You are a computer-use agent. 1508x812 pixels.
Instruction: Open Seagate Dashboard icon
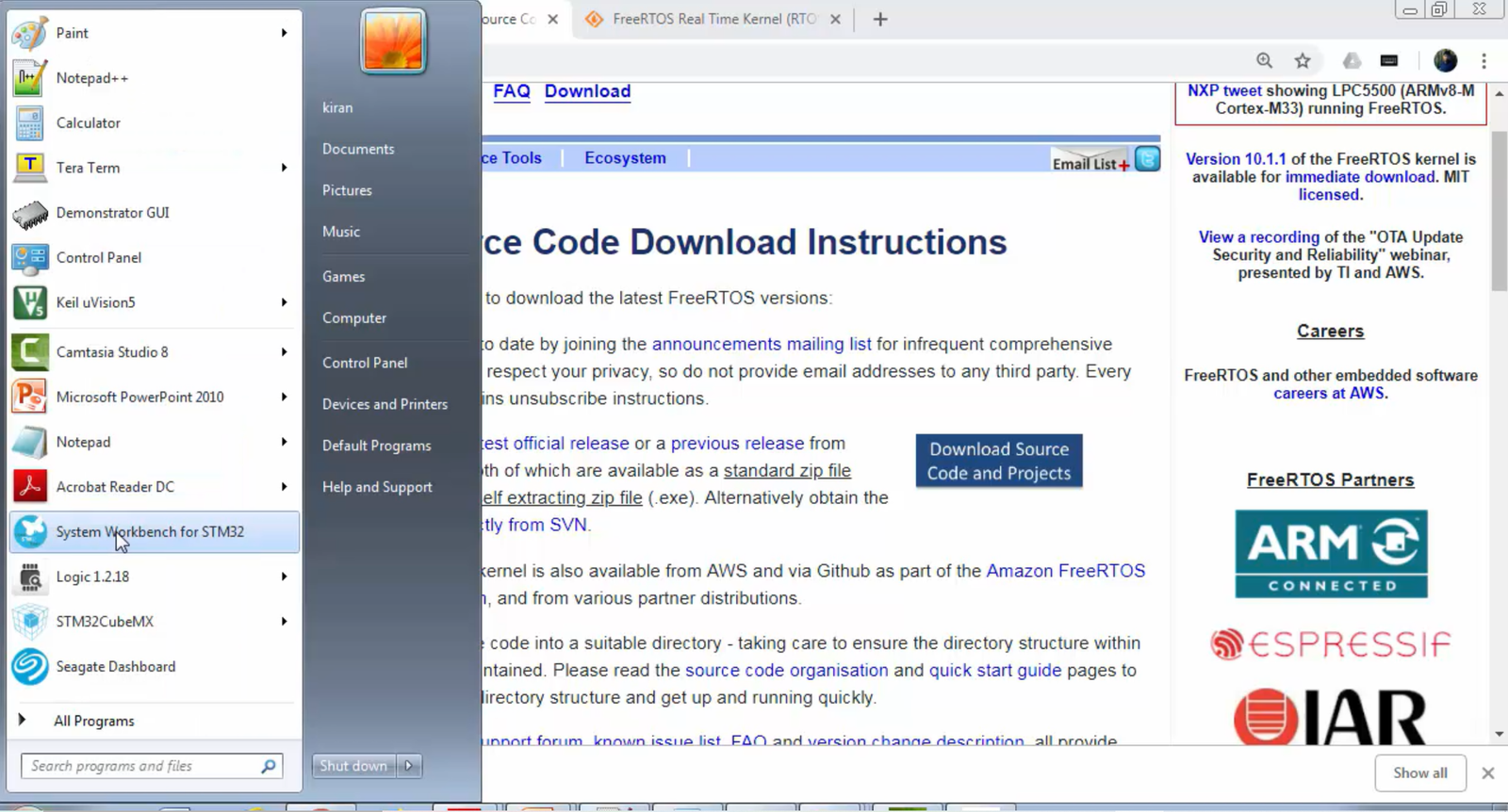(x=29, y=667)
